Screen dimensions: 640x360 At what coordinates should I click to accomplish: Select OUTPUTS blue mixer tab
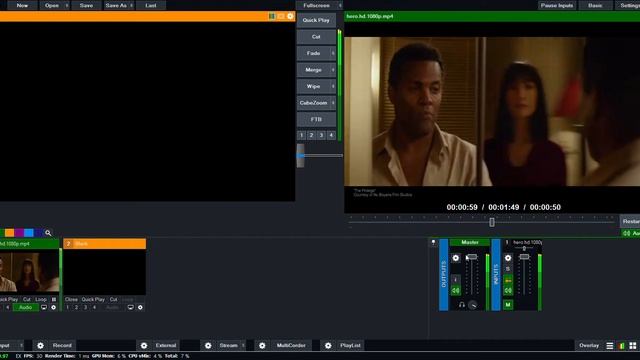point(444,274)
